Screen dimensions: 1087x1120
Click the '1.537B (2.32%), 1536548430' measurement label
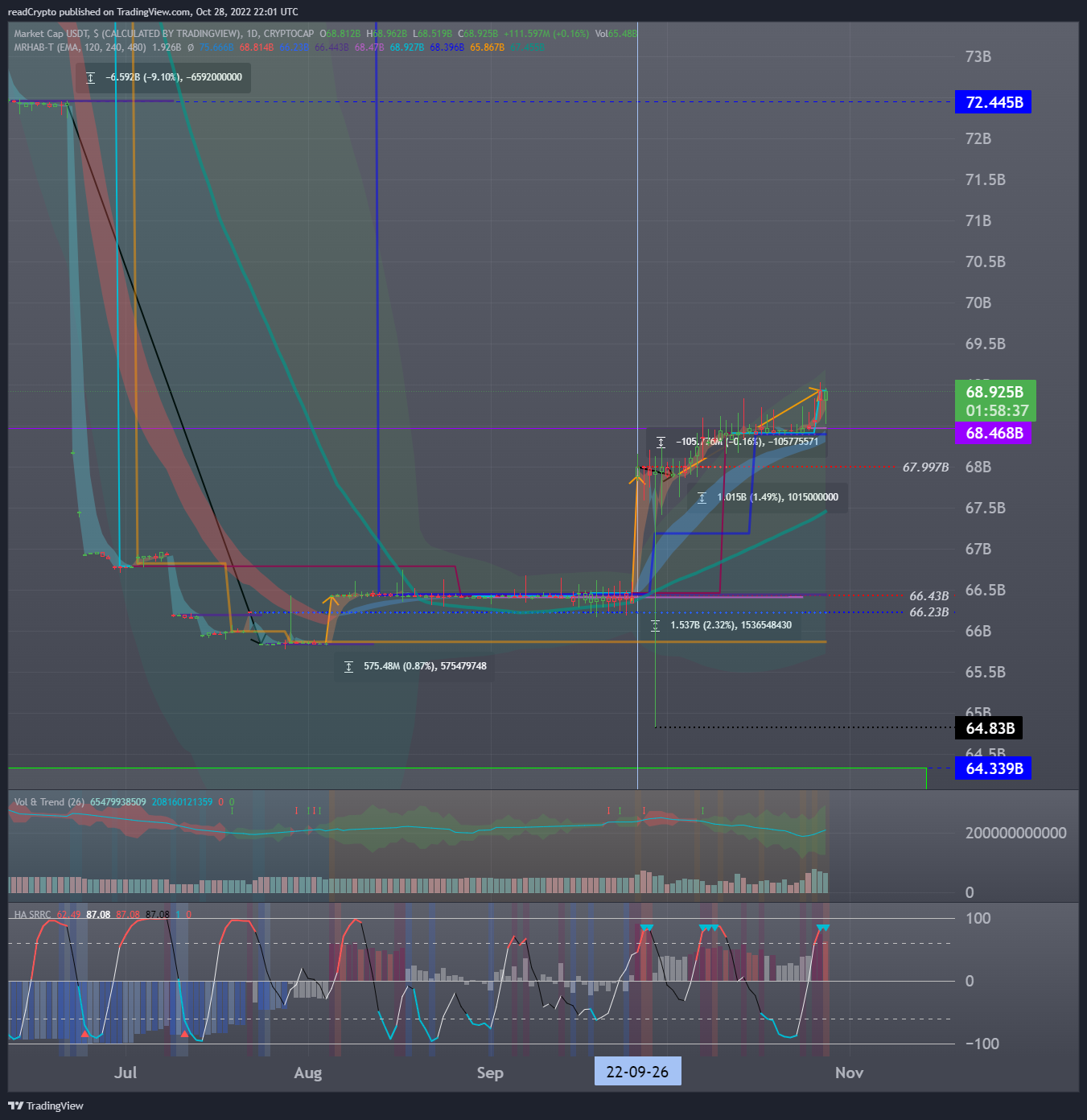point(731,625)
